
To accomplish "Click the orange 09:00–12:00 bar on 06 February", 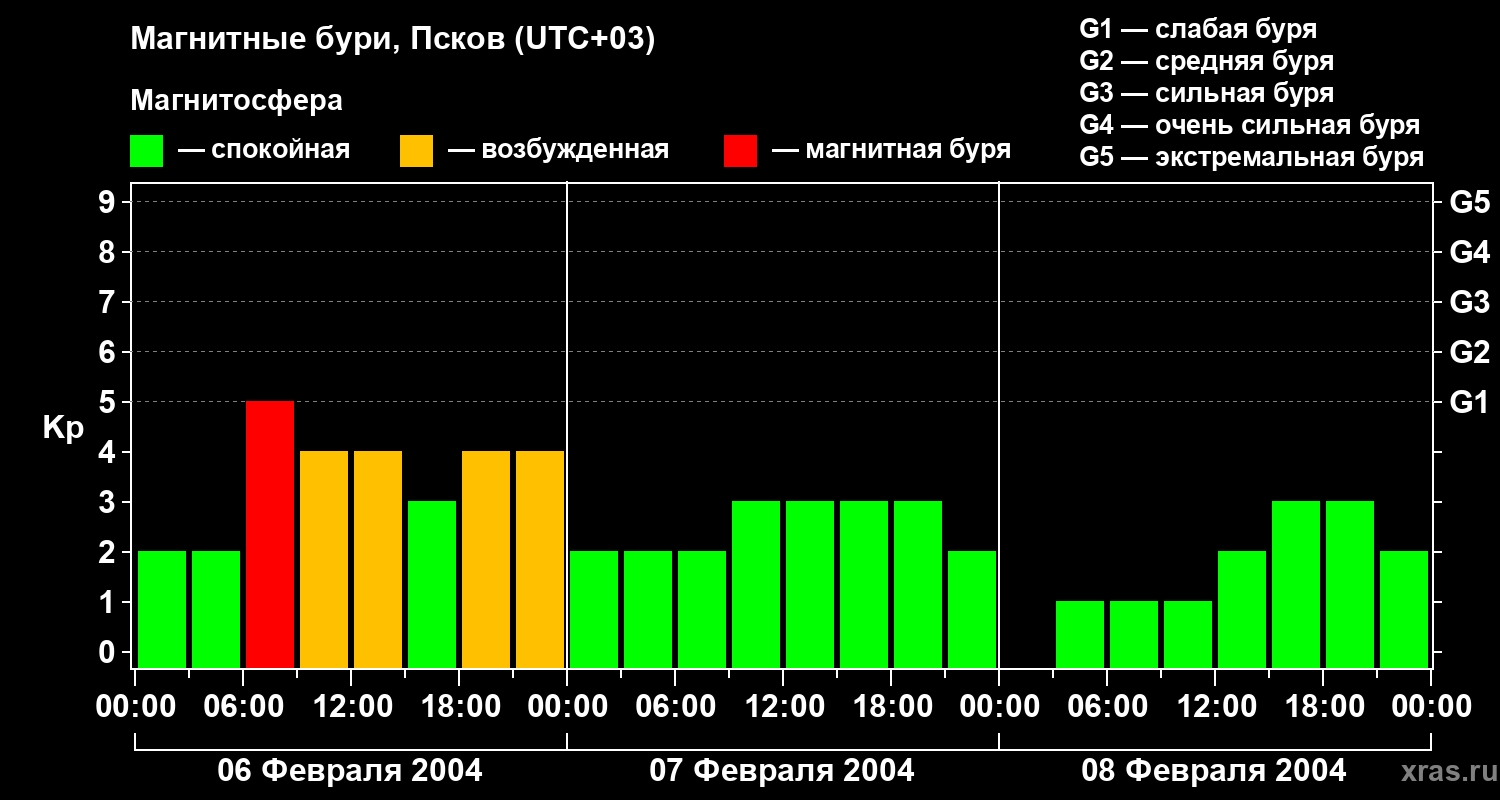I will (x=324, y=560).
